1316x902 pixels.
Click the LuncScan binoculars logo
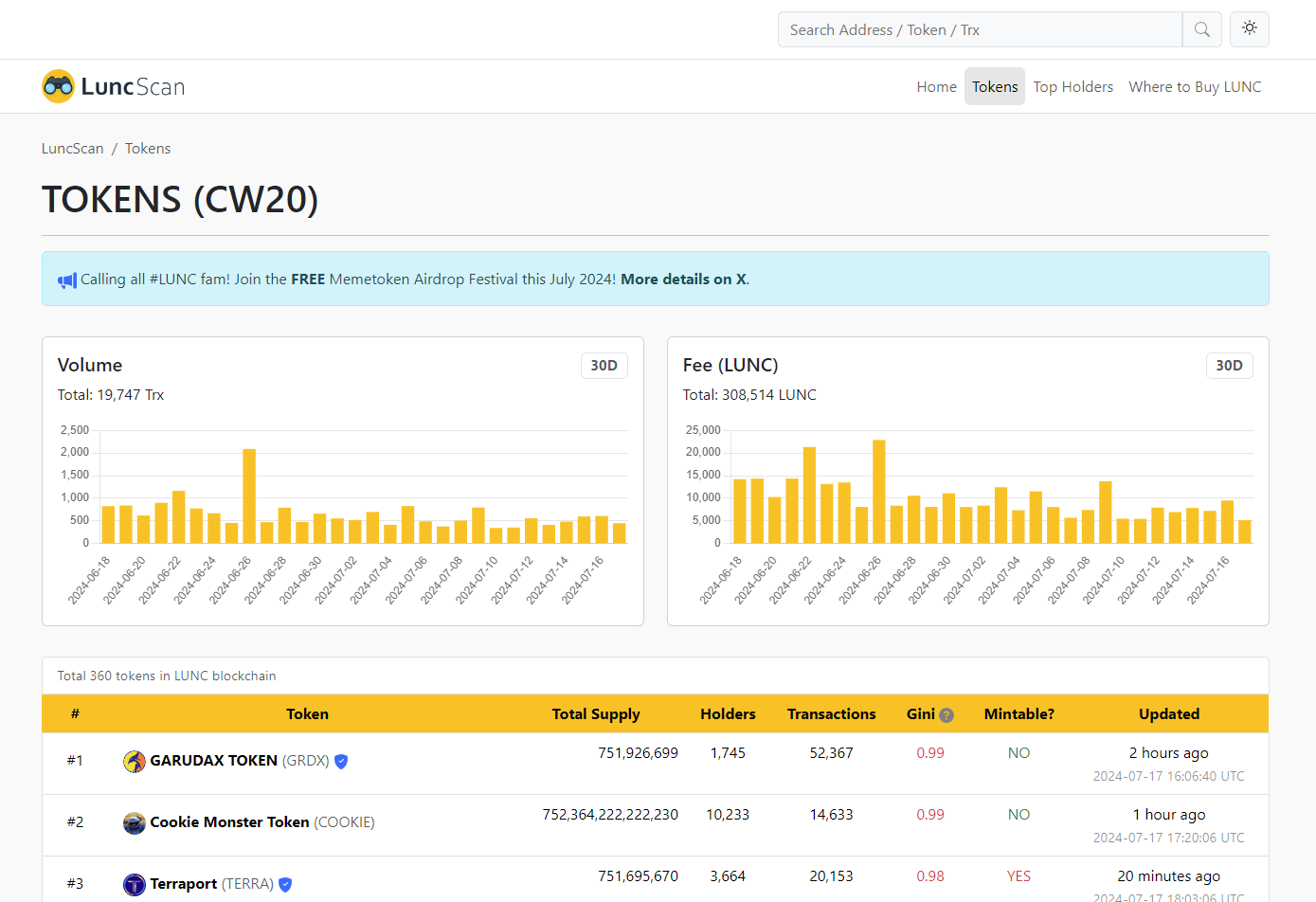[x=59, y=86]
